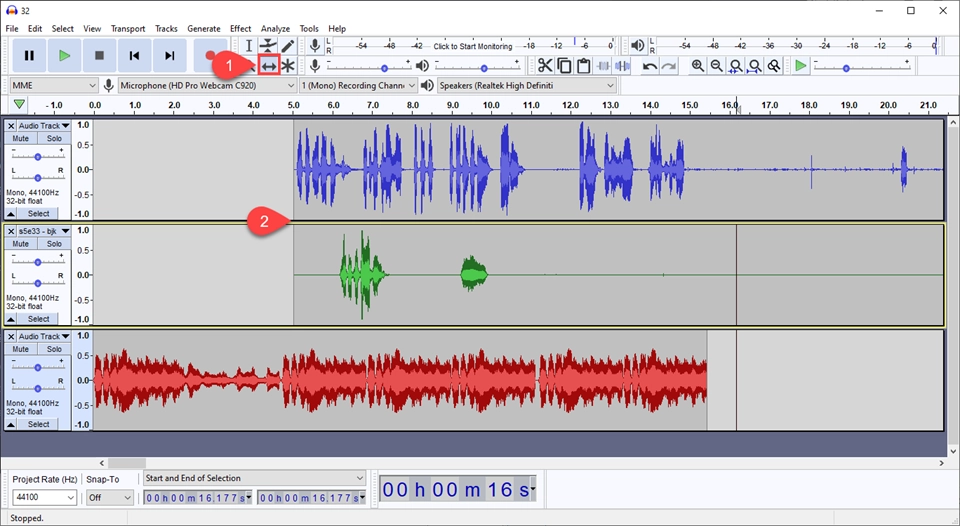Choose the Draw pencil tool
The image size is (960, 526).
(288, 46)
